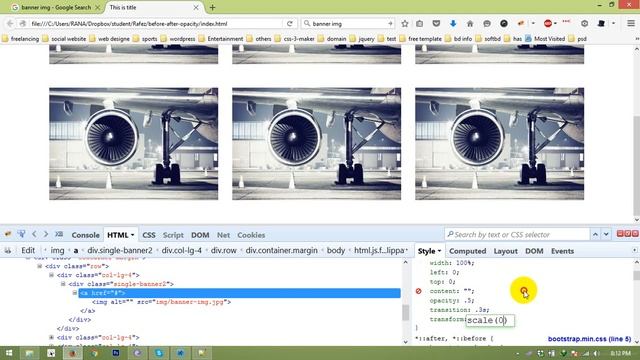Image resolution: width=640 pixels, height=360 pixels.
Task: Collapse the div class row node
Action: click(x=40, y=266)
